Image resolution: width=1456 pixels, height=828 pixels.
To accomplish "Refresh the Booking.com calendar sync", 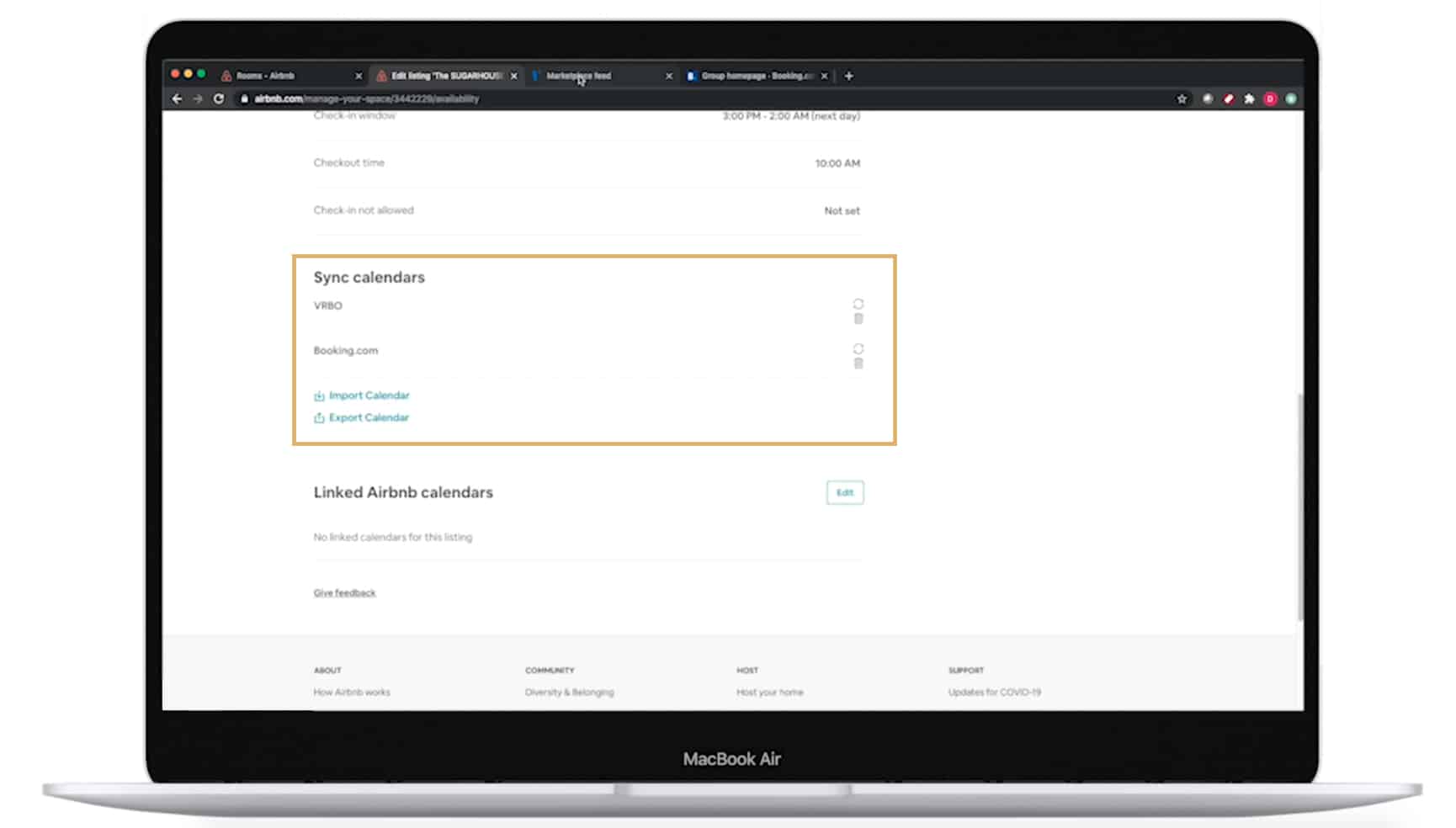I will [x=858, y=348].
